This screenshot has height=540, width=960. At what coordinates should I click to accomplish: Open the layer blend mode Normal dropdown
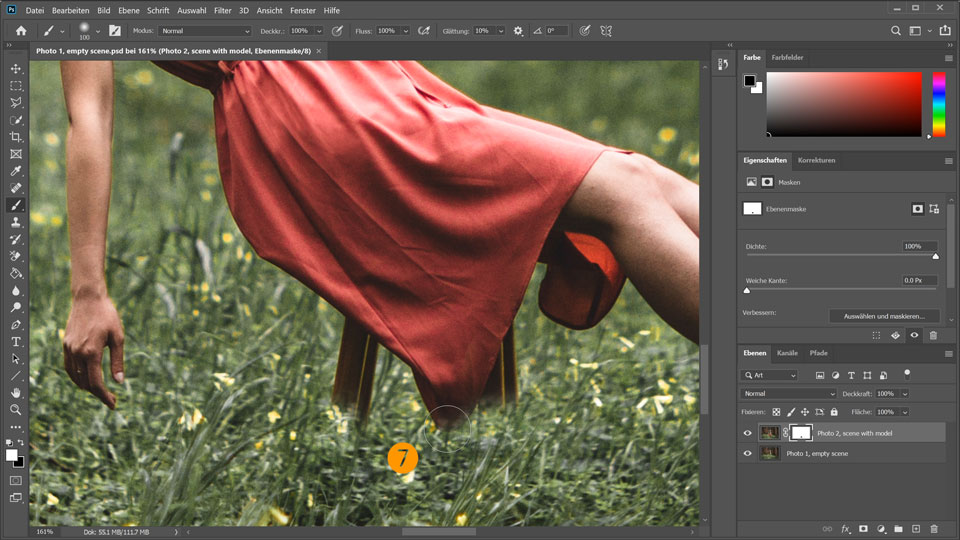point(788,394)
